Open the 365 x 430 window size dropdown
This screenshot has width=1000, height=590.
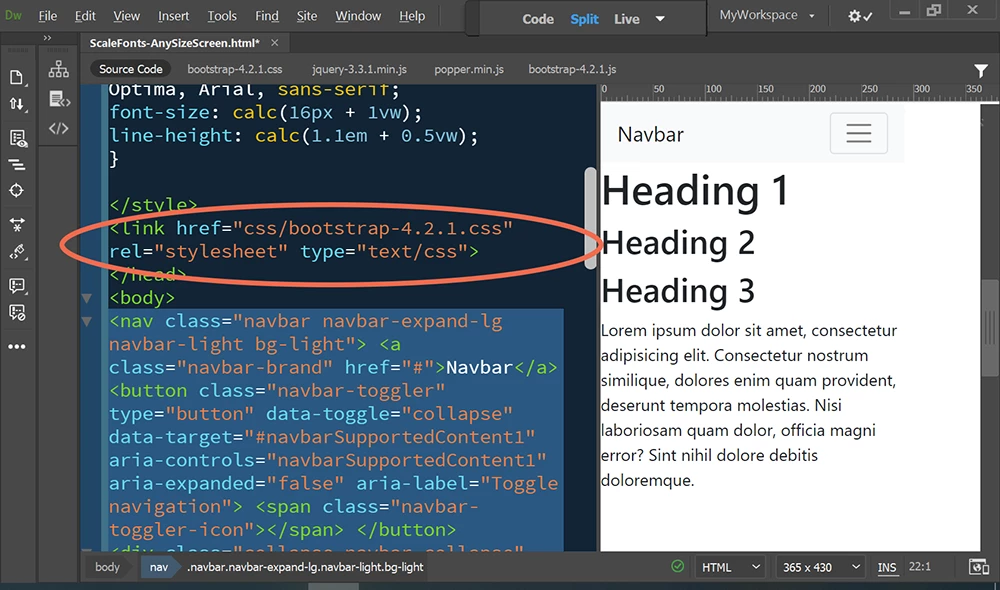pyautogui.click(x=821, y=566)
